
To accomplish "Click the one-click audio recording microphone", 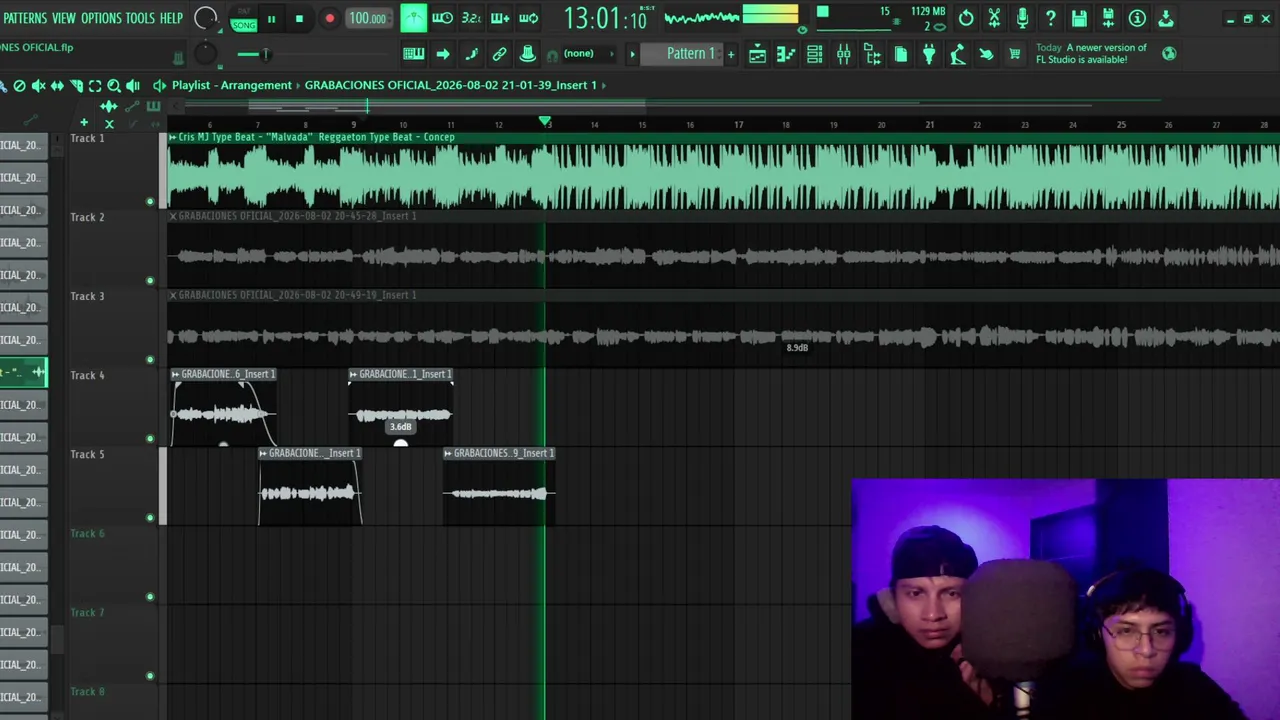I will tap(1022, 18).
